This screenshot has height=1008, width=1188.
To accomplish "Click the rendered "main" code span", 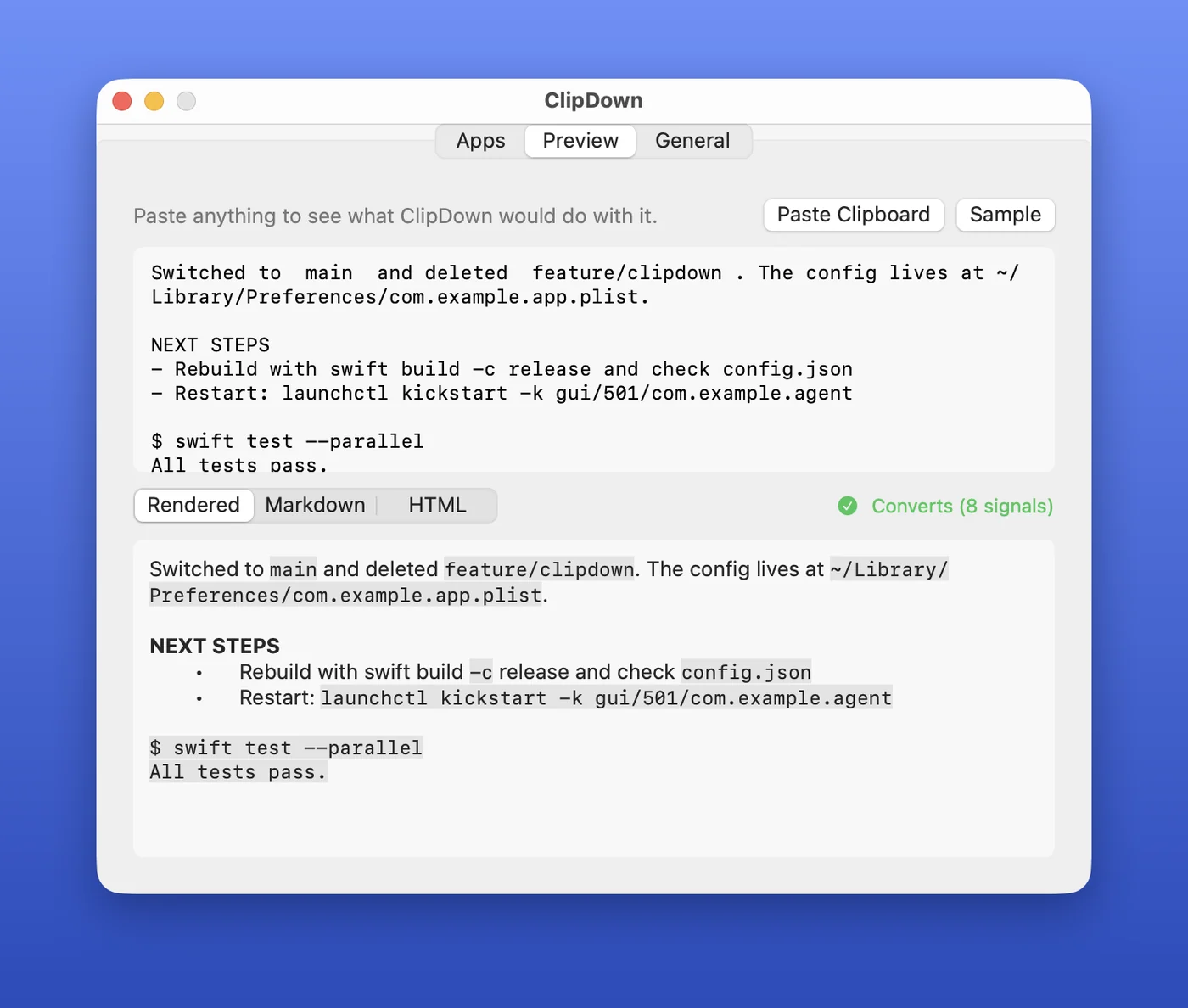I will (294, 569).
